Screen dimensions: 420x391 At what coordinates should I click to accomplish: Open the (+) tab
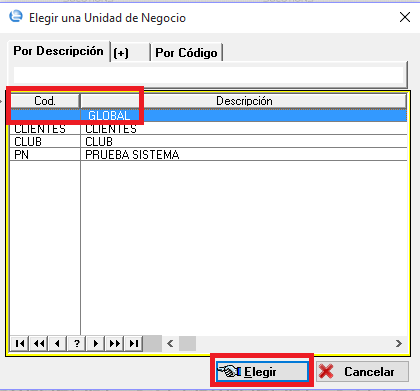(130, 53)
